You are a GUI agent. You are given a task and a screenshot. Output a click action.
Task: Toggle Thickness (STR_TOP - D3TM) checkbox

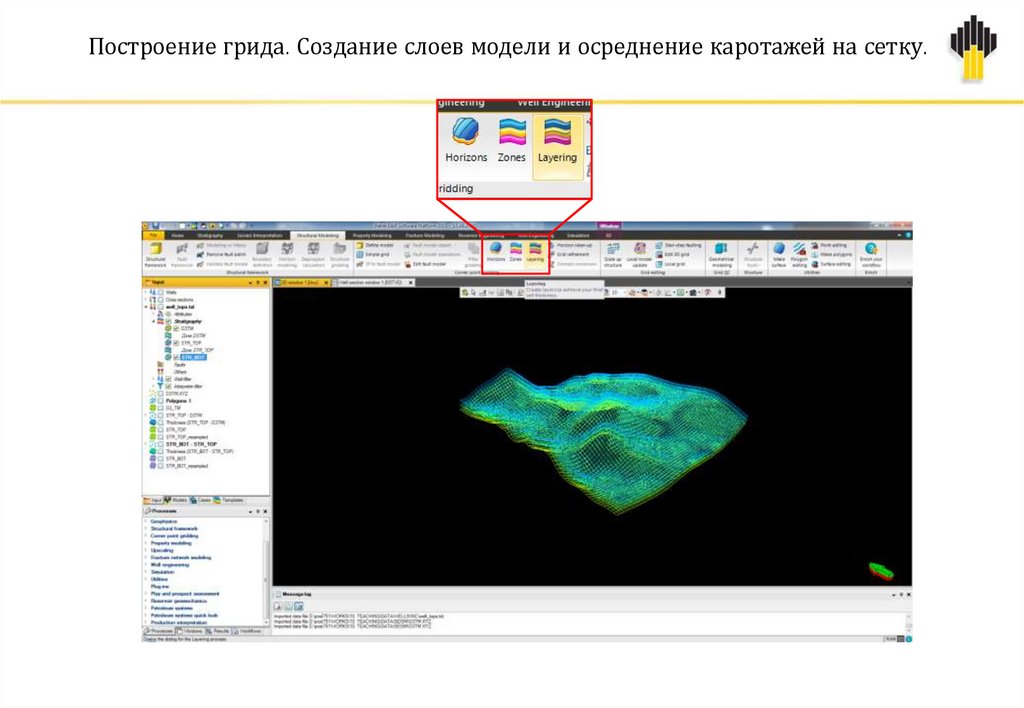tap(161, 423)
